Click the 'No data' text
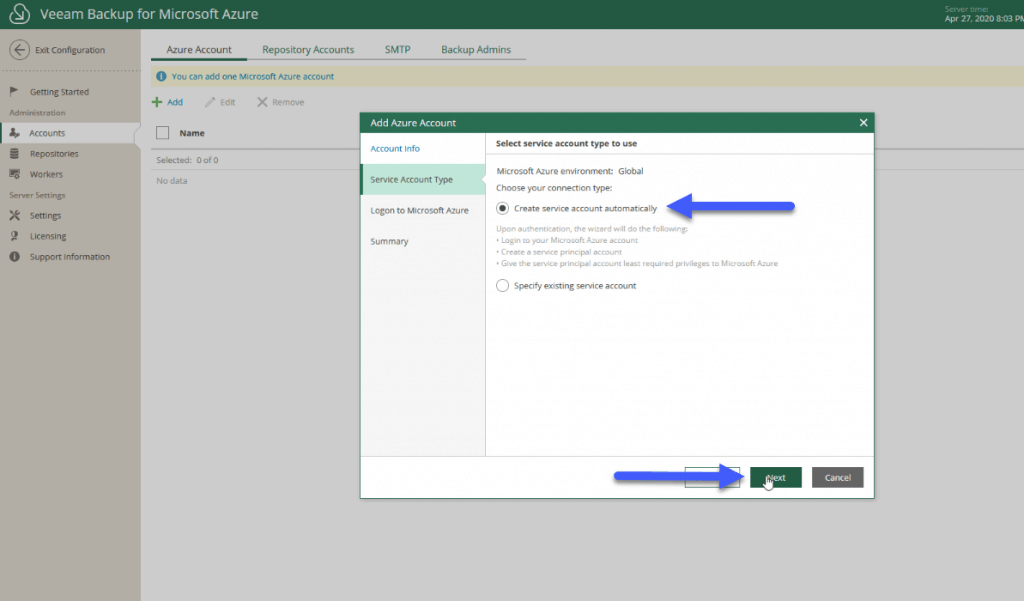This screenshot has height=601, width=1024. click(x=172, y=181)
